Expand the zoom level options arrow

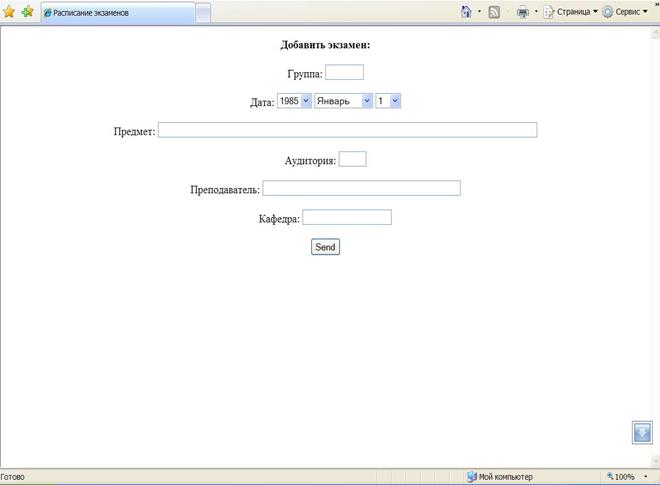tap(646, 477)
